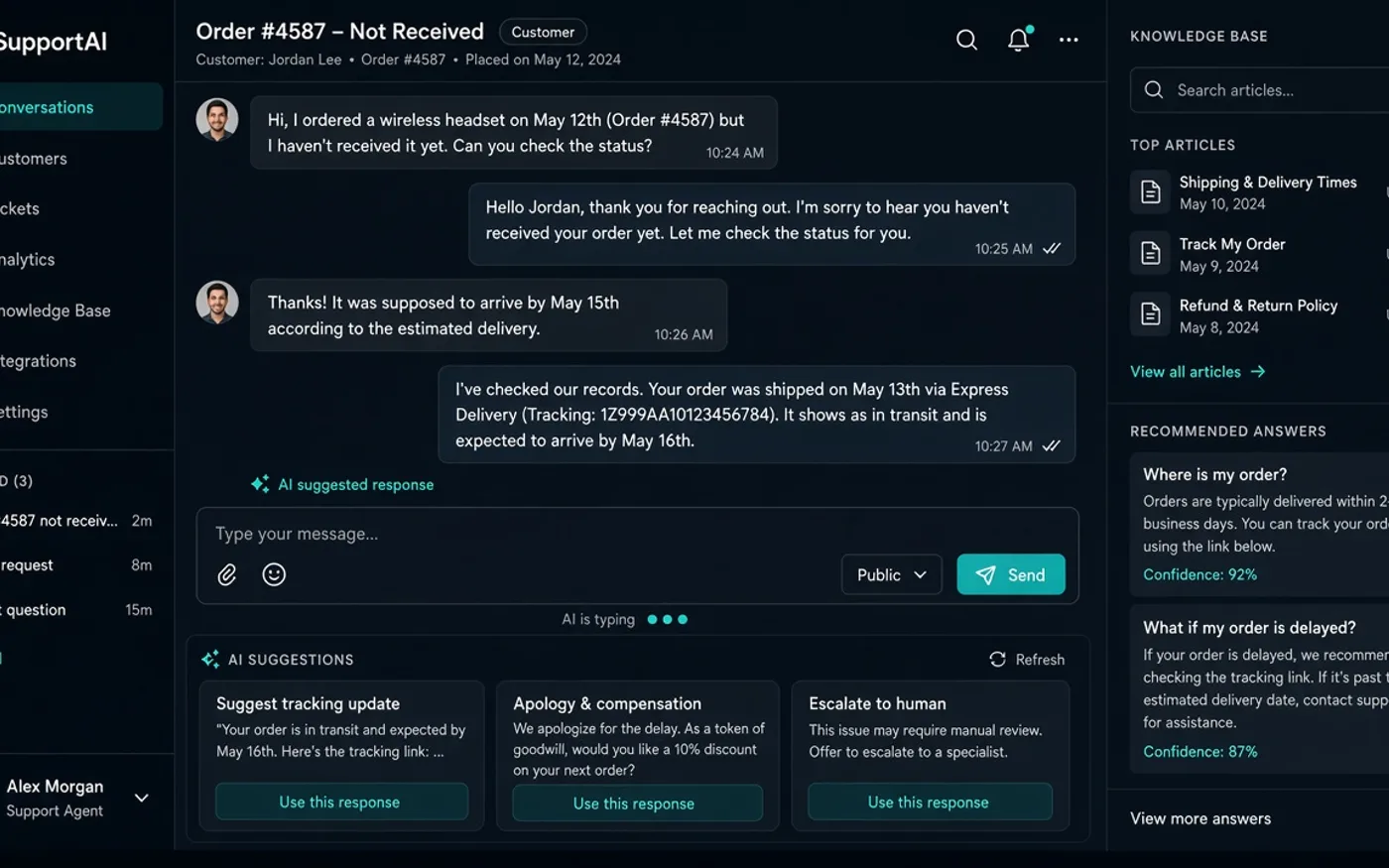Open the emoji picker icon
Screen dimensions: 1389x868
pos(274,574)
